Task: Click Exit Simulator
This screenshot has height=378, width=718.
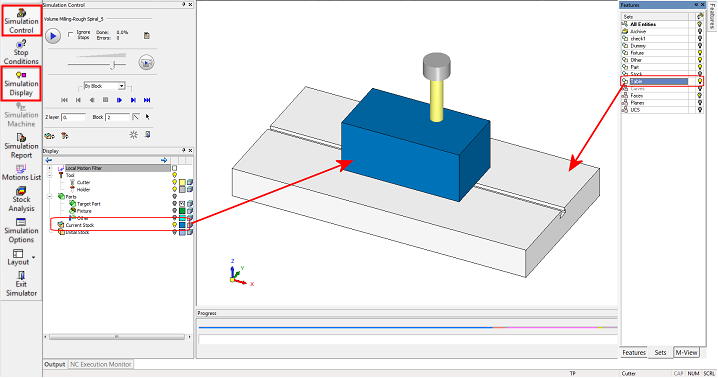Action: pyautogui.click(x=21, y=284)
